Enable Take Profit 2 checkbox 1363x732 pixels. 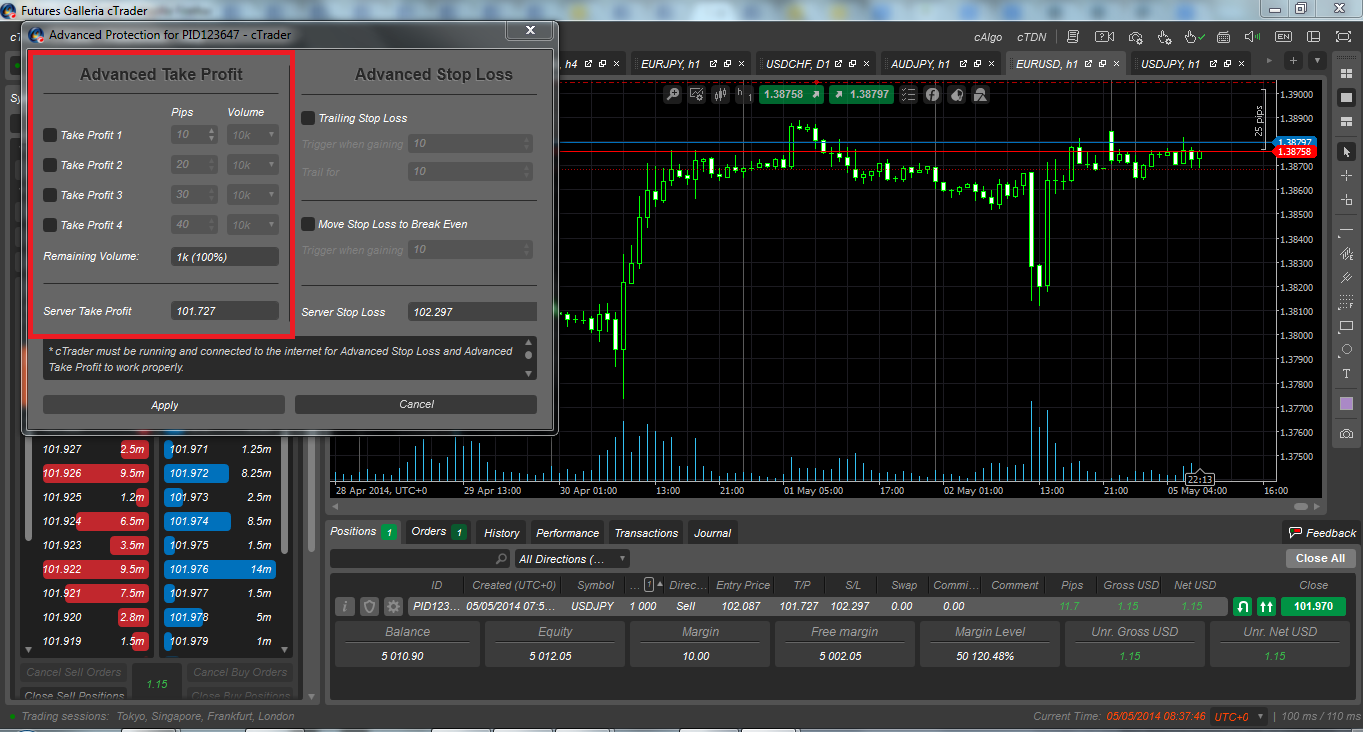50,165
